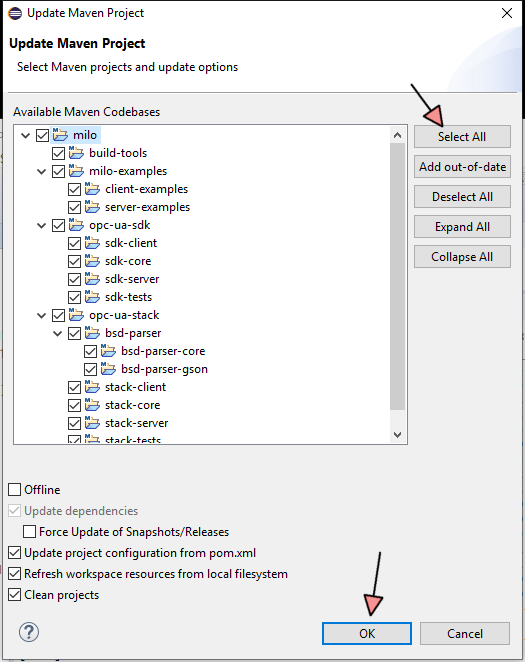Click the opc-ua-sdk folder icon
Viewport: 525px width, 662px height.
pyautogui.click(x=76, y=225)
